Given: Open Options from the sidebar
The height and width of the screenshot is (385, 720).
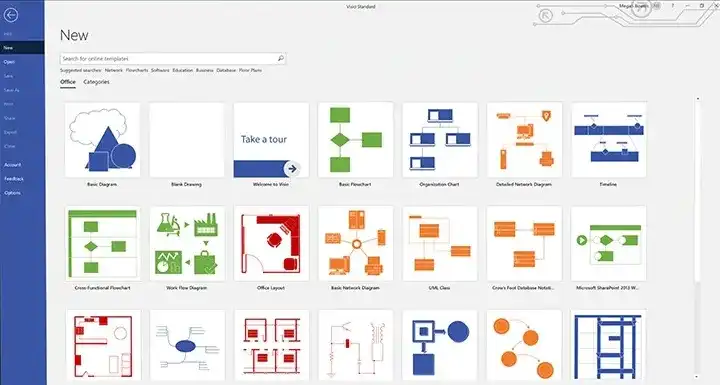Looking at the screenshot, I should (12, 193).
